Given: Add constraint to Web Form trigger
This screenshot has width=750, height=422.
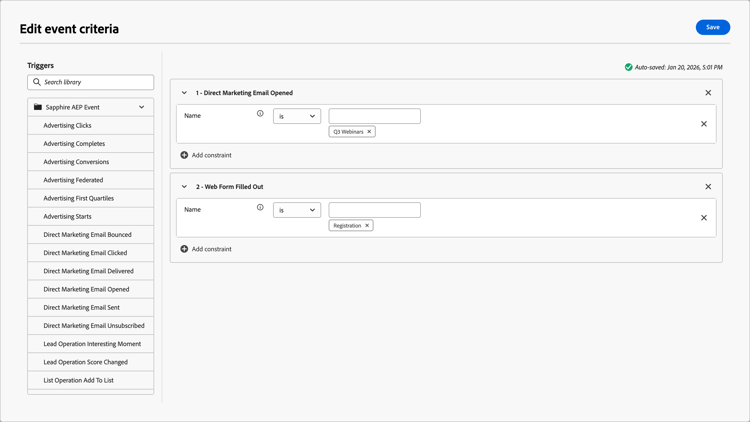Looking at the screenshot, I should tap(206, 249).
